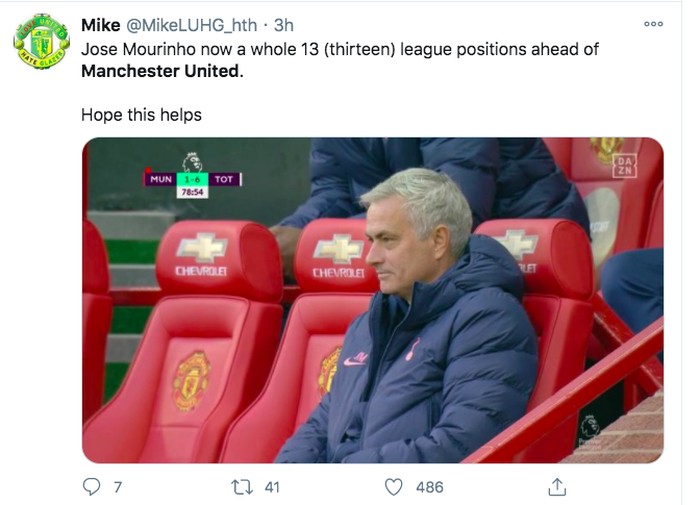Click the retweet count of 41

click(x=271, y=487)
